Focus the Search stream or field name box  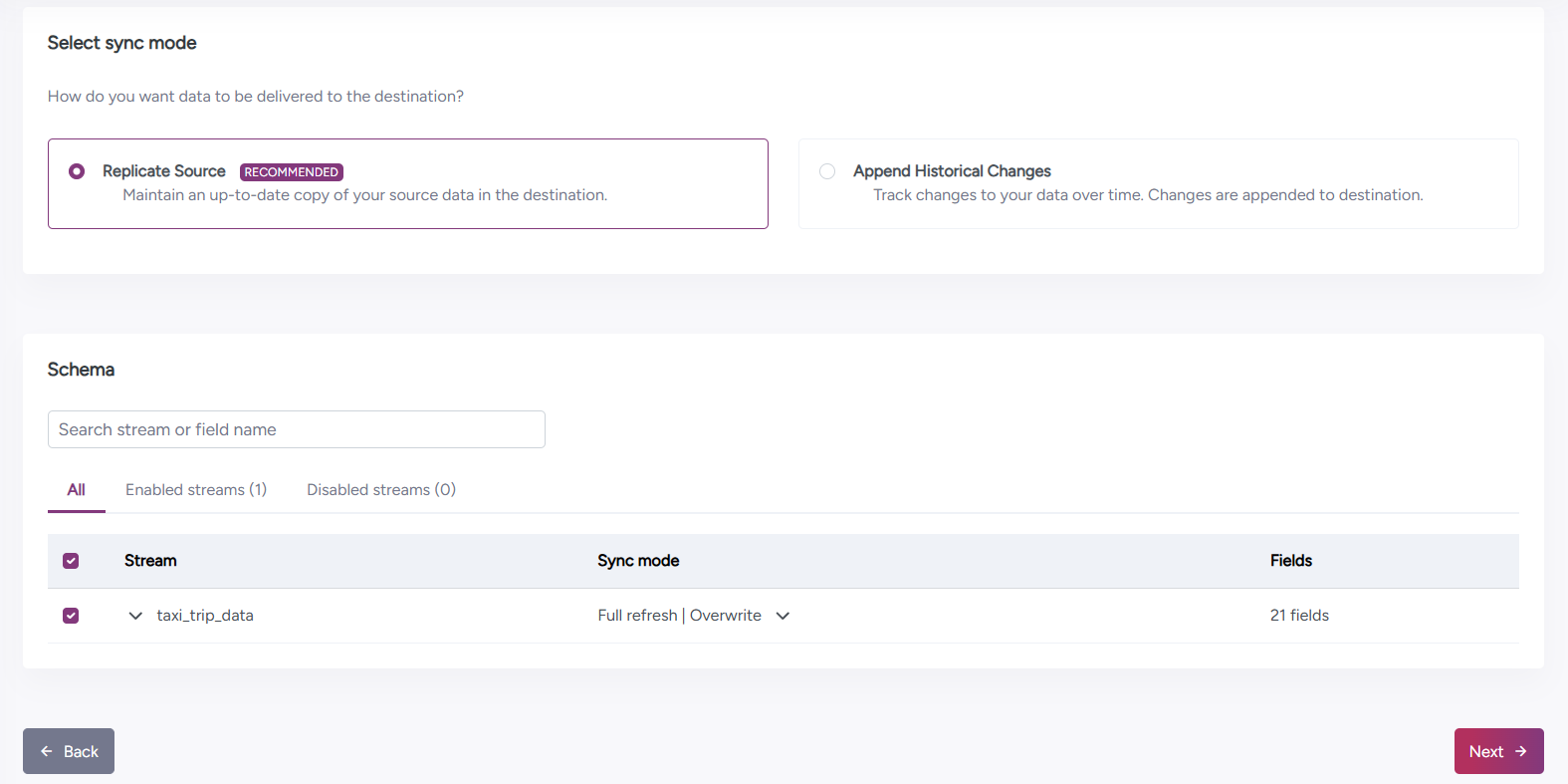pos(296,429)
